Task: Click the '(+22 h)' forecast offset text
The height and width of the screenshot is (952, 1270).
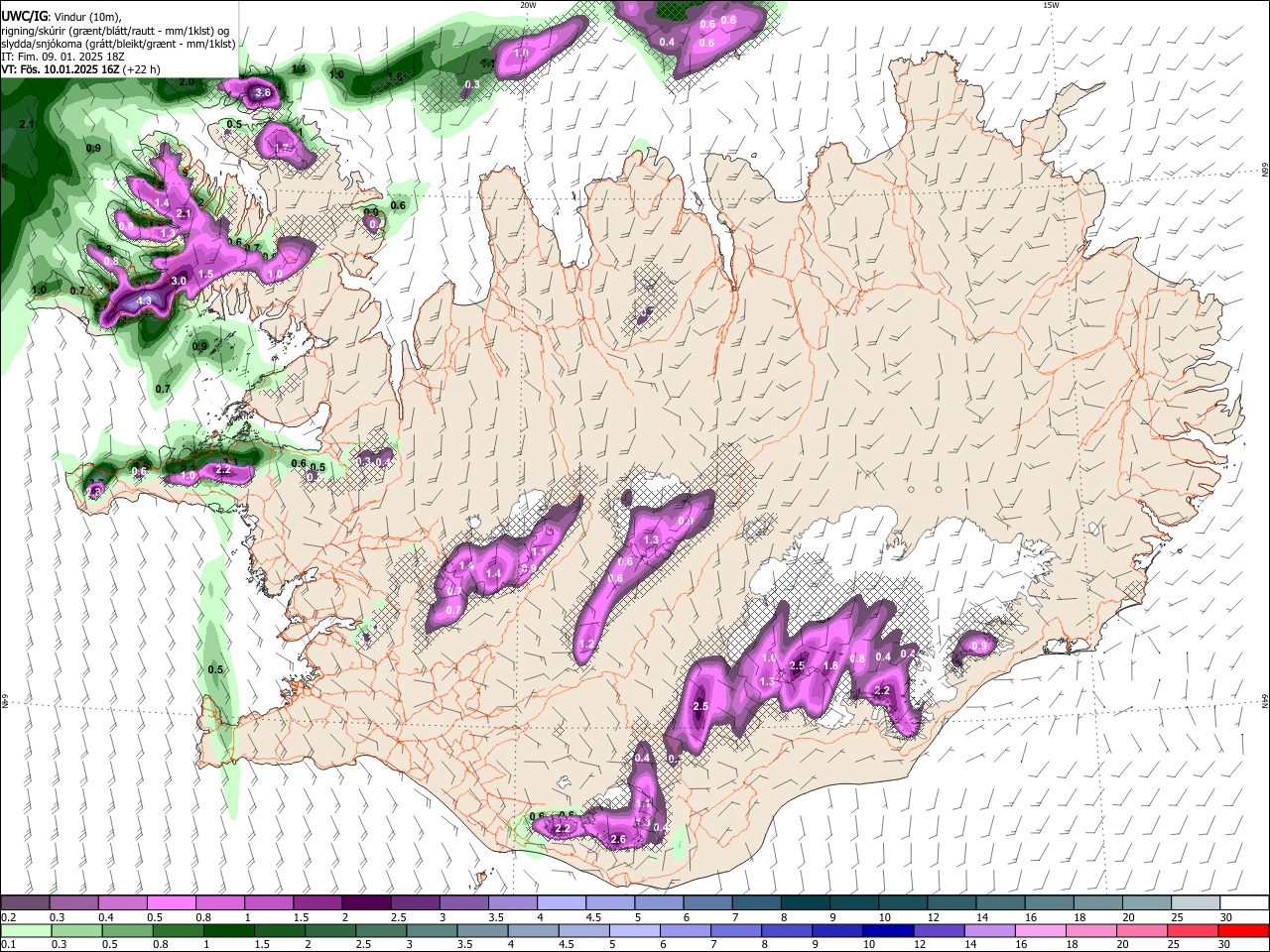Action: (x=142, y=70)
